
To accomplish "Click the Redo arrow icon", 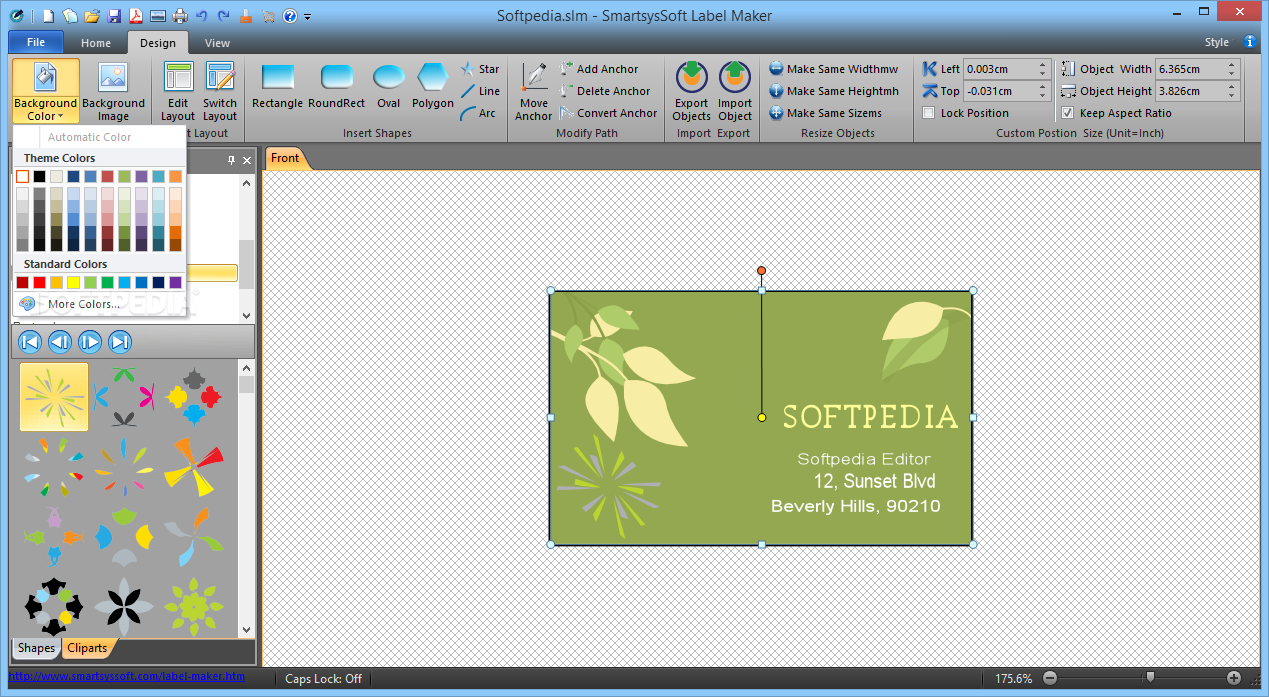I will point(223,16).
